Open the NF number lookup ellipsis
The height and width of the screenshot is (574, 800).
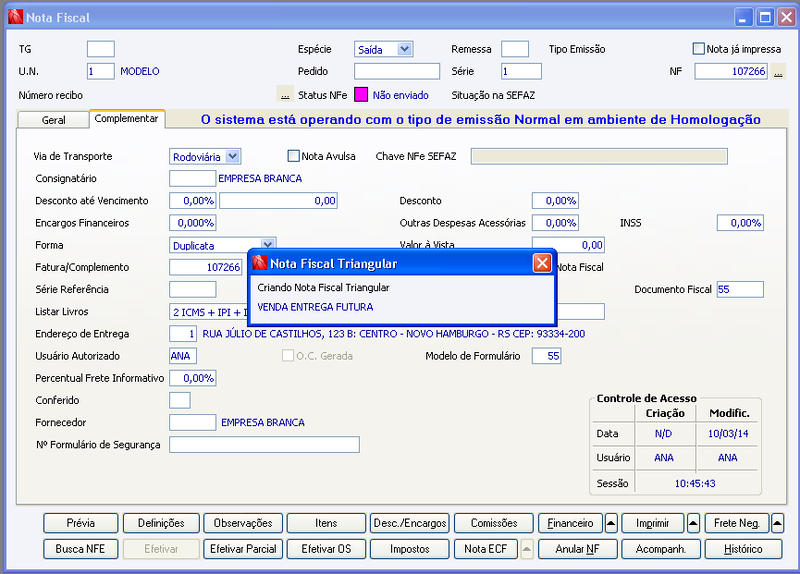coord(778,71)
